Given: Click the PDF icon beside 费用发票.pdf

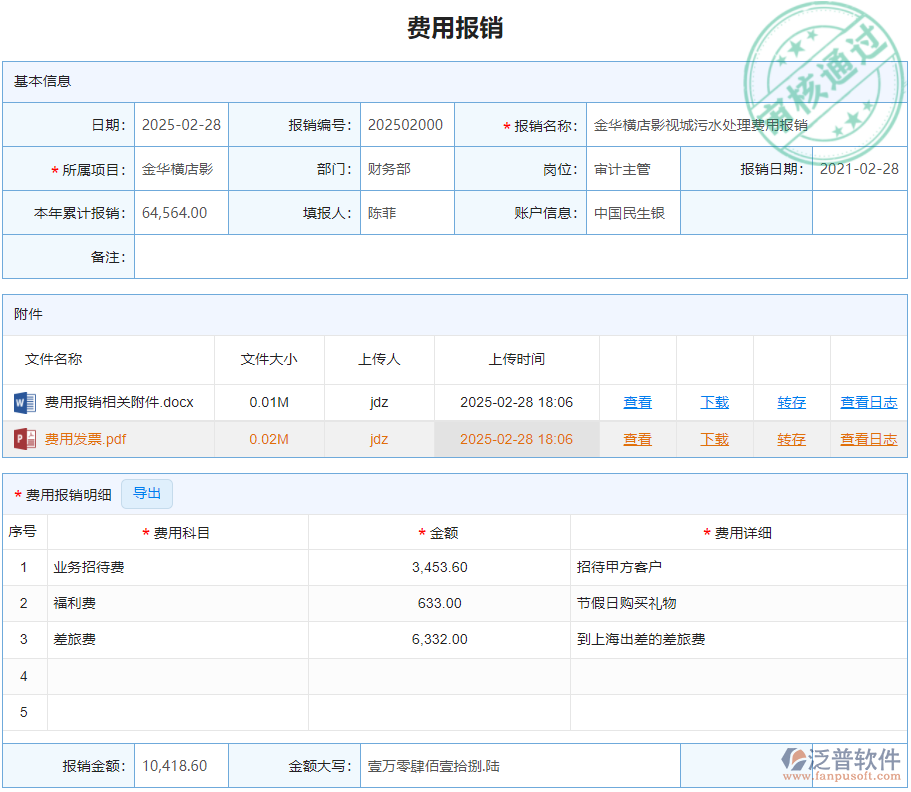Looking at the screenshot, I should (21, 438).
